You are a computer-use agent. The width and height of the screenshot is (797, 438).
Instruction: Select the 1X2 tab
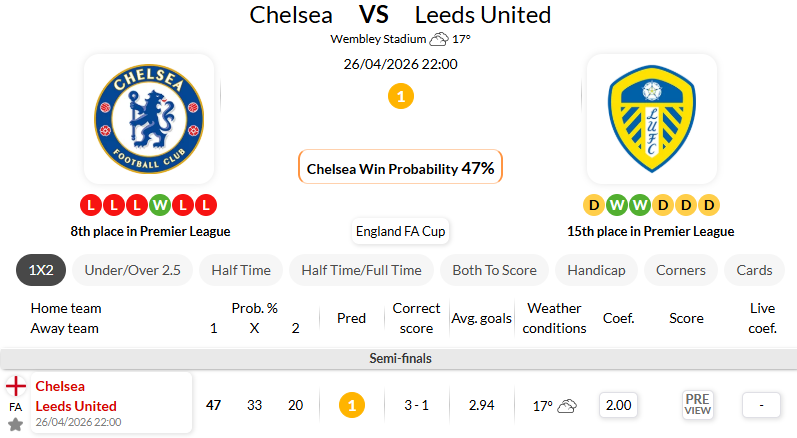tap(42, 270)
